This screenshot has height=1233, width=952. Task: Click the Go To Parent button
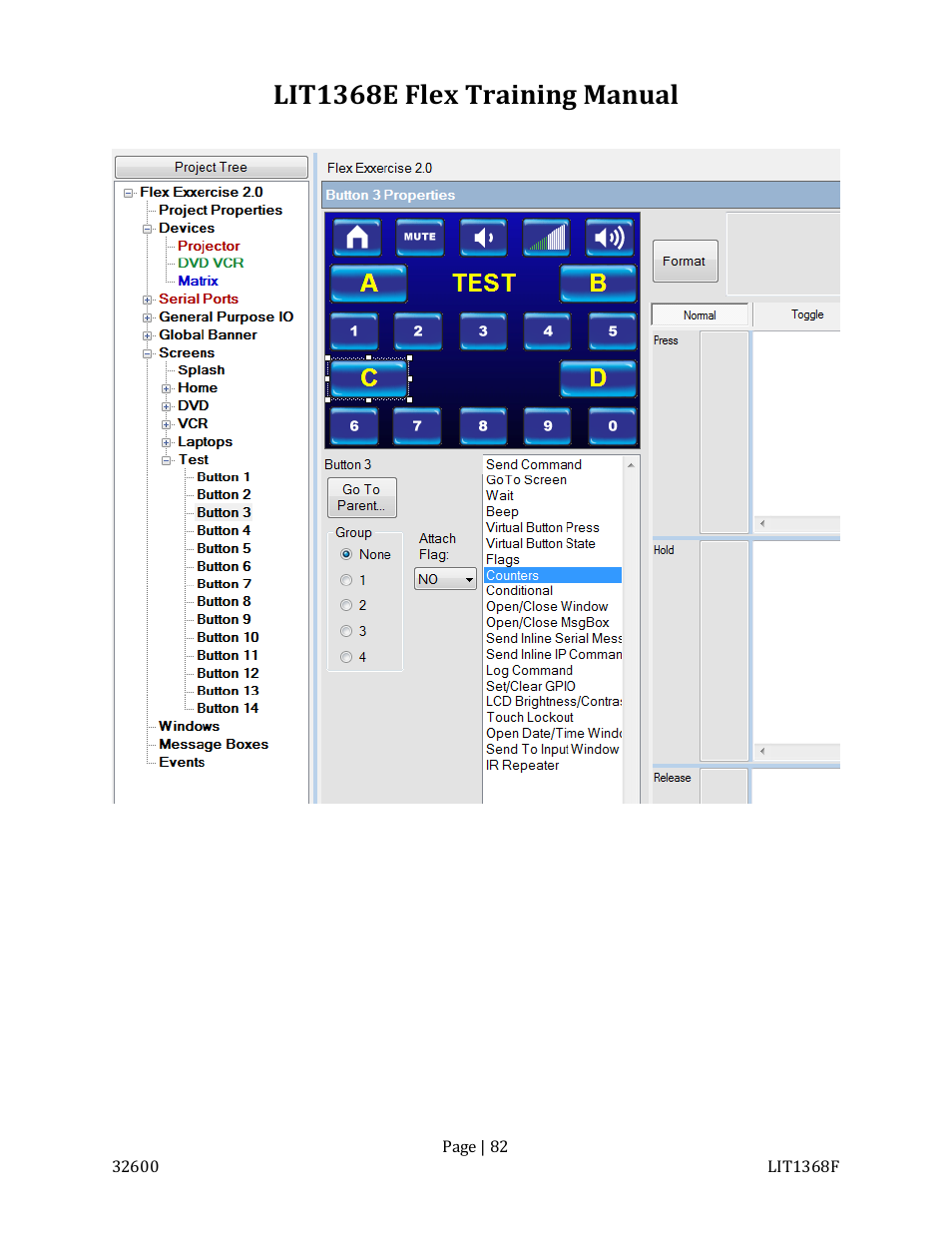pos(361,497)
